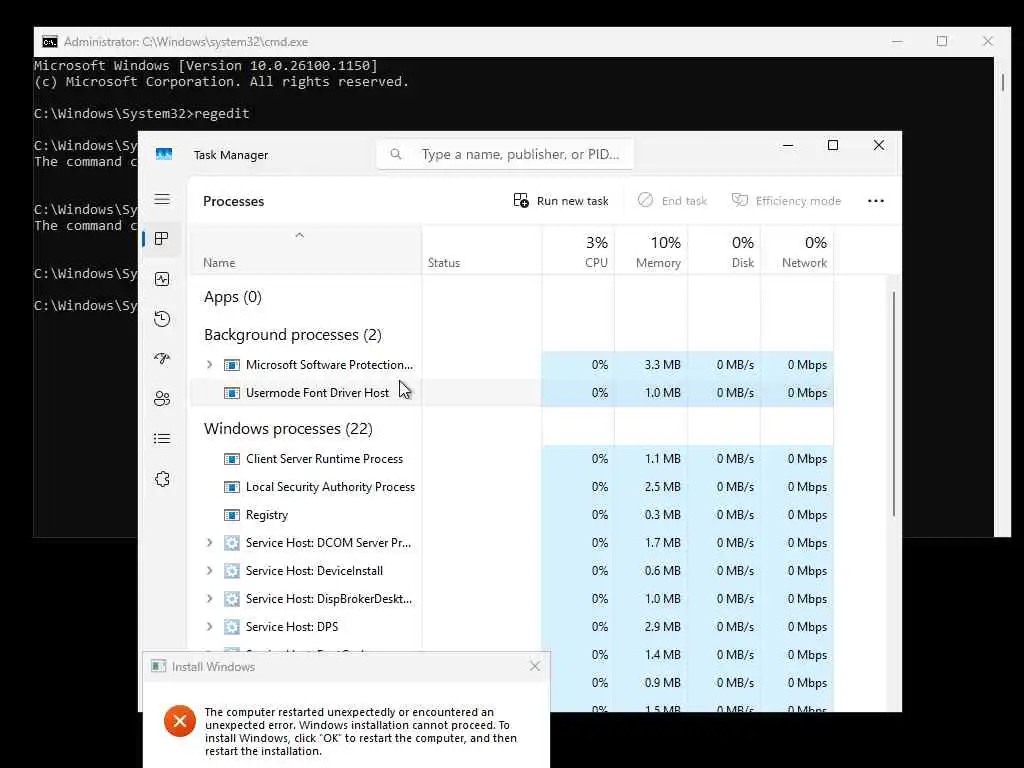
Task: Click the Registry process icon
Action: point(232,515)
